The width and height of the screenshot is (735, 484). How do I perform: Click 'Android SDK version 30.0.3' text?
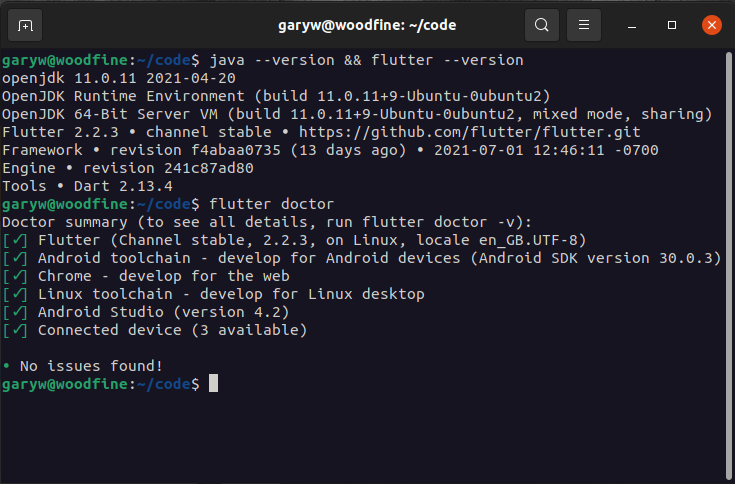(596, 258)
